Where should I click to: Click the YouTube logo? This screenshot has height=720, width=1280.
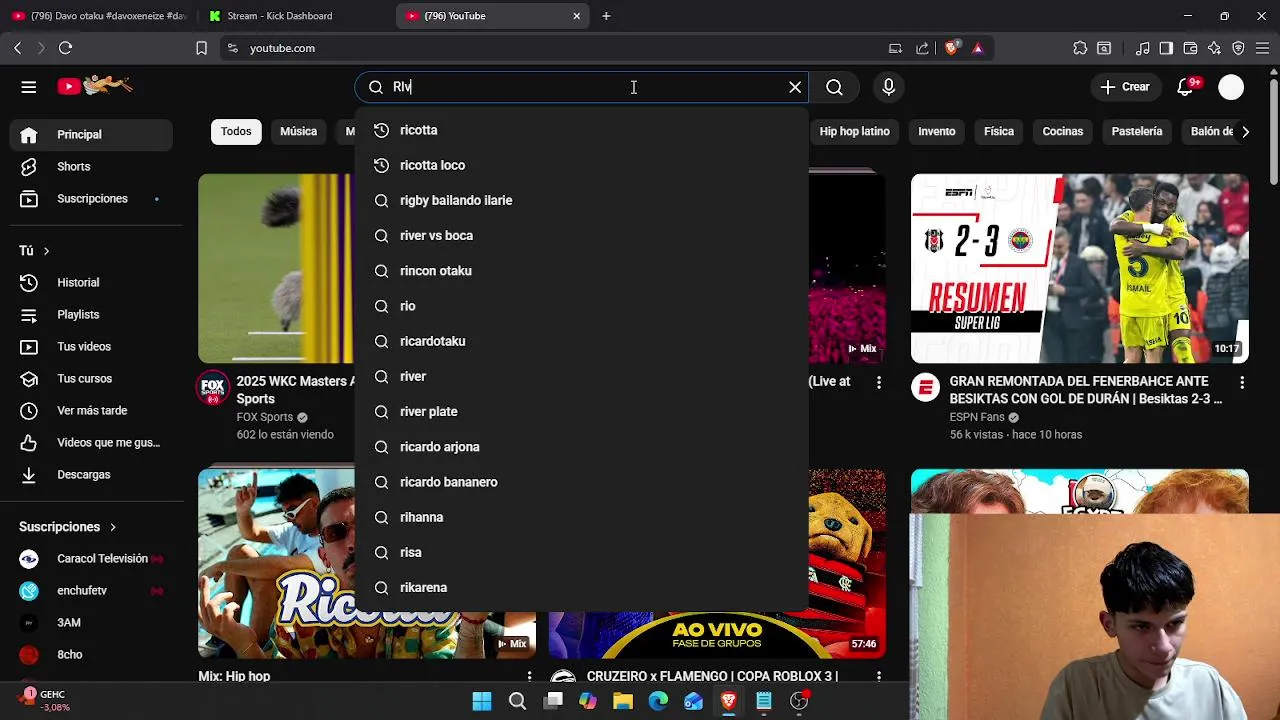coord(94,86)
